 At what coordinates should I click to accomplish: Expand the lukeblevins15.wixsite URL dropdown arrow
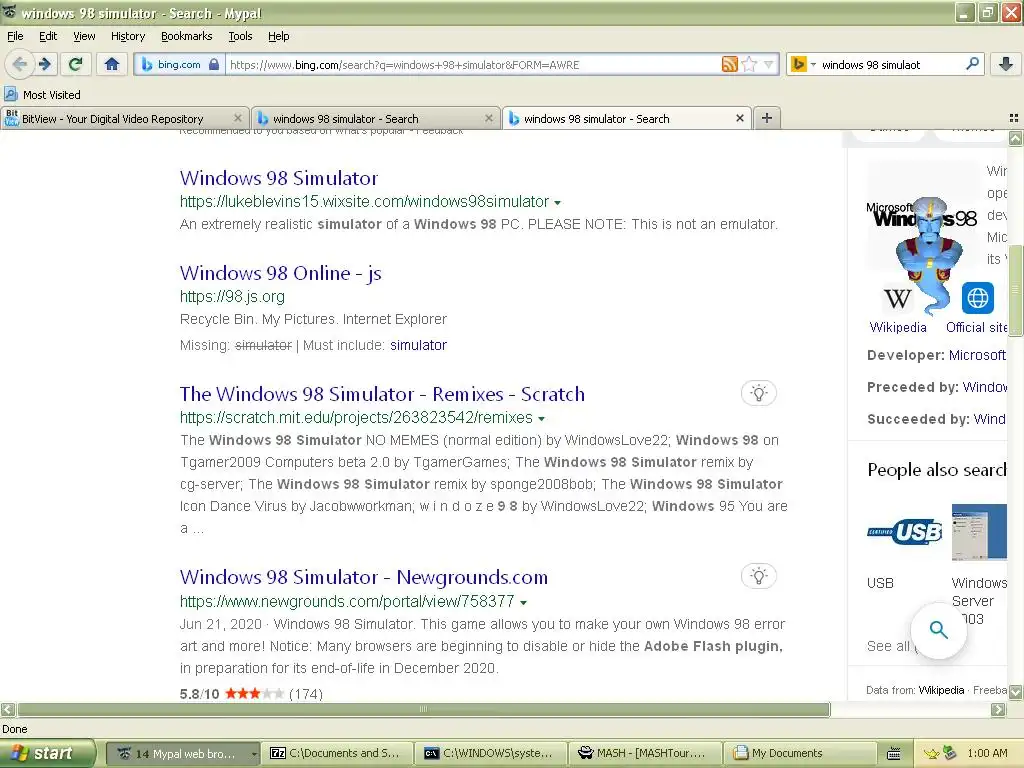(x=557, y=203)
